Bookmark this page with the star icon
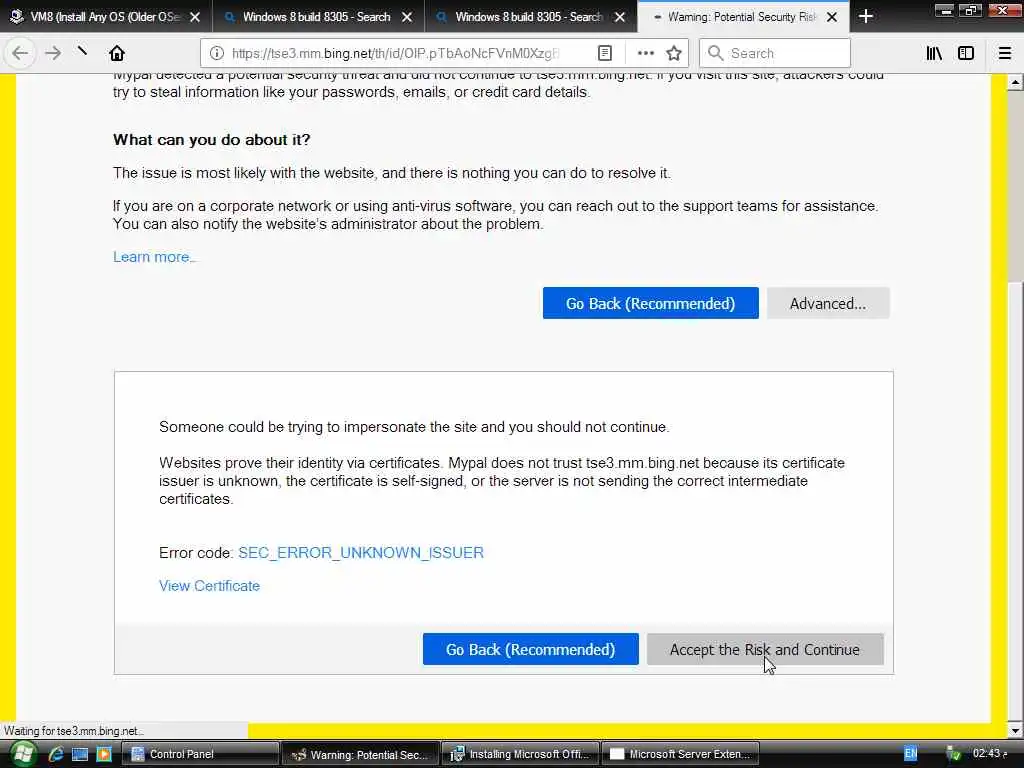This screenshot has width=1024, height=768. [x=674, y=53]
